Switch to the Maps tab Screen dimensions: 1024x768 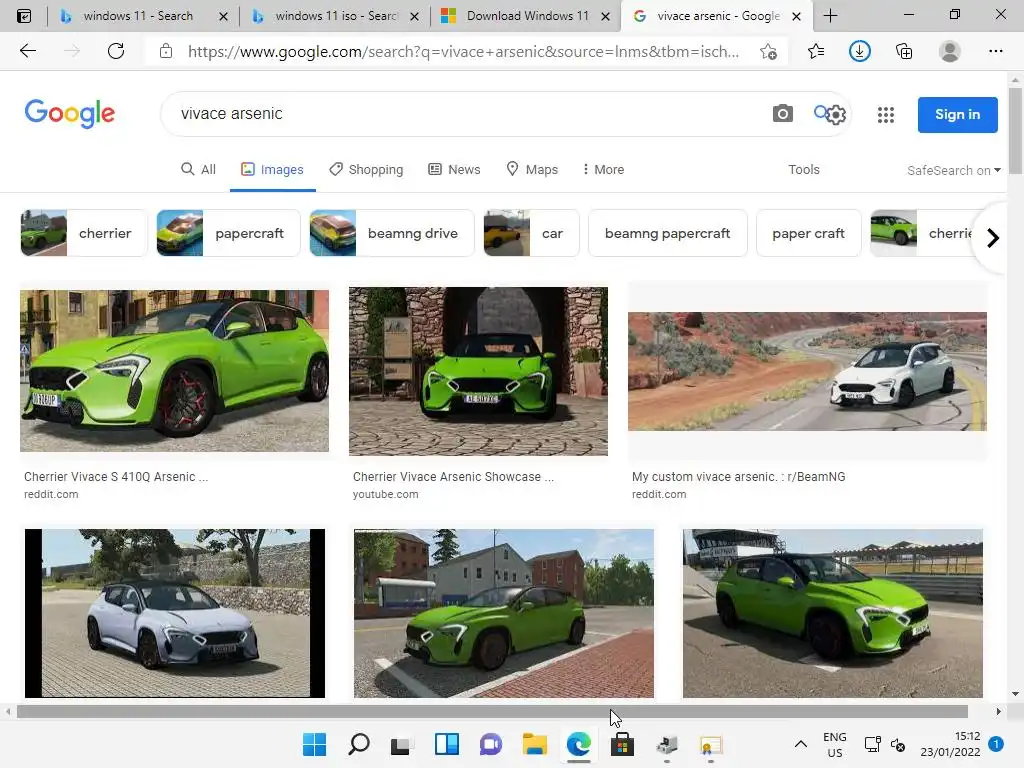point(532,170)
